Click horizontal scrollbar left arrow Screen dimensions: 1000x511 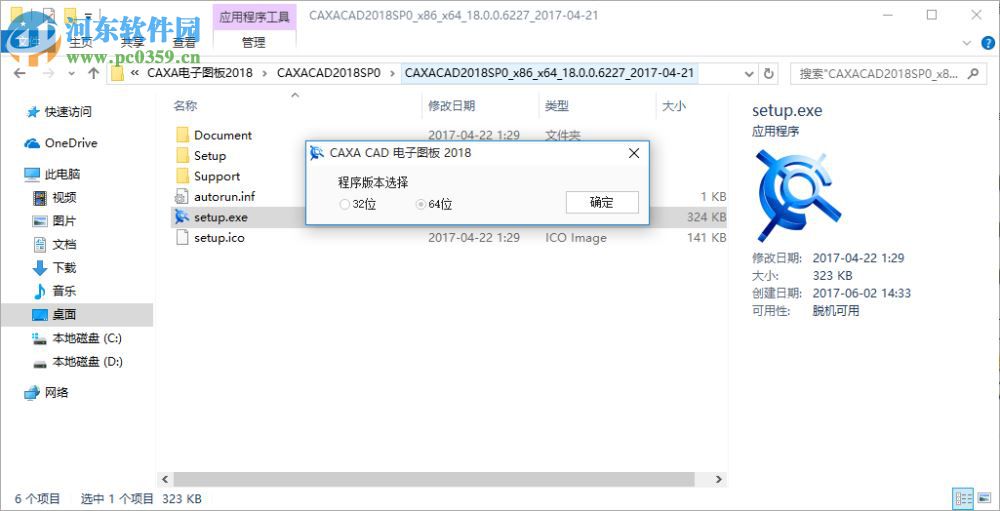tap(165, 479)
